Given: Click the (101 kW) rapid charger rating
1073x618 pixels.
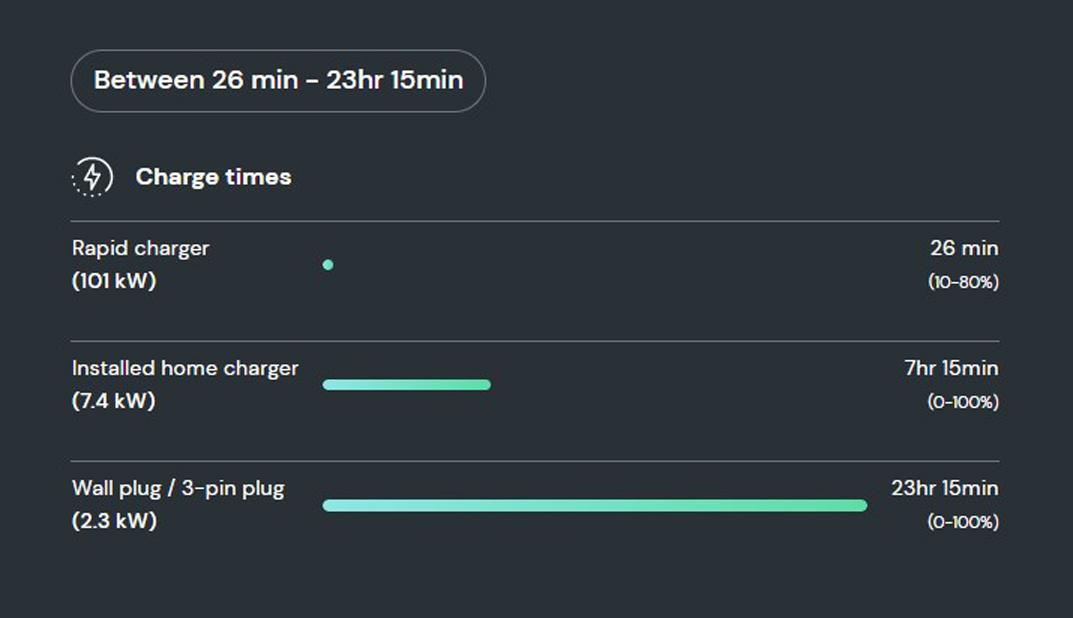Looking at the screenshot, I should [114, 281].
